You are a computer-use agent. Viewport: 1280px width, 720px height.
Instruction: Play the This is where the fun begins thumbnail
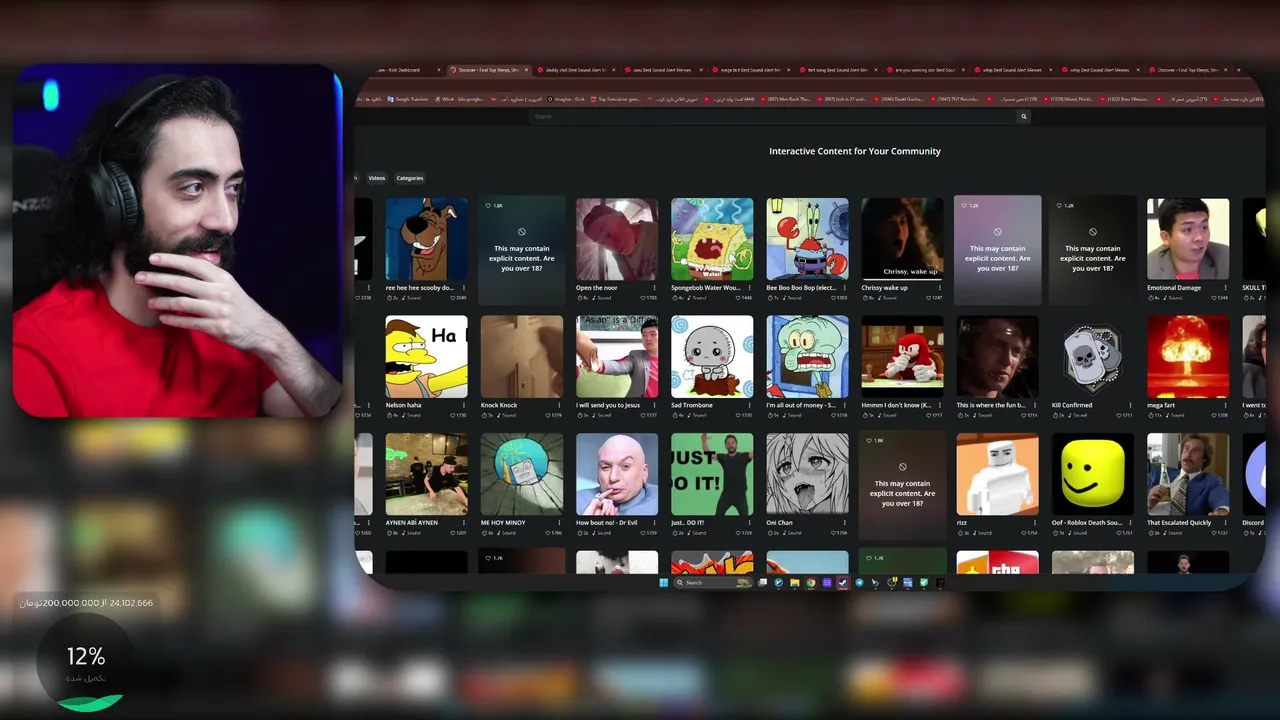[x=997, y=357]
